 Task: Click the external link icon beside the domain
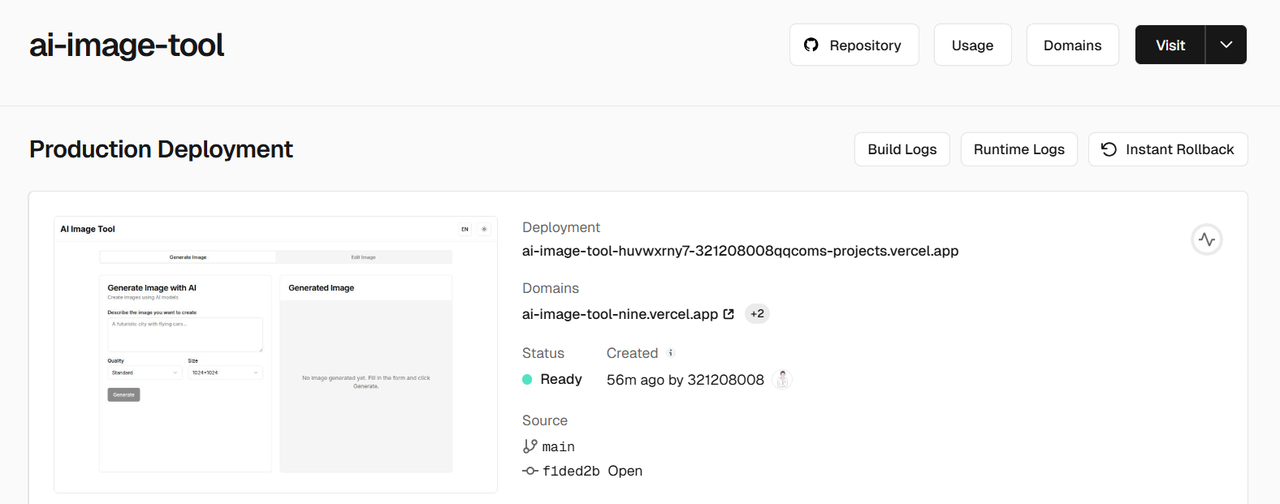point(728,314)
